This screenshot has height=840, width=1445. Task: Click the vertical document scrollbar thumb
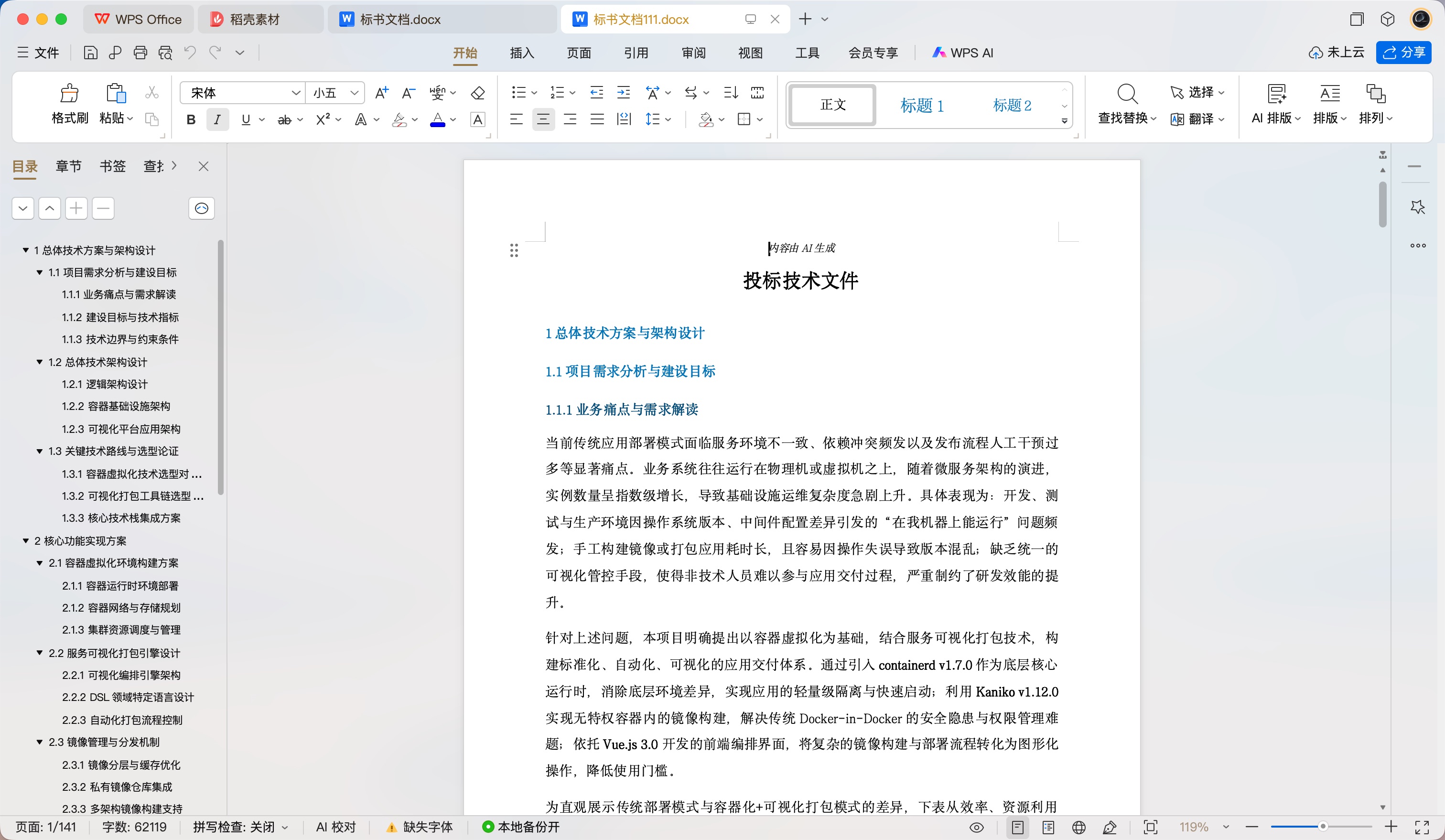pyautogui.click(x=1382, y=205)
